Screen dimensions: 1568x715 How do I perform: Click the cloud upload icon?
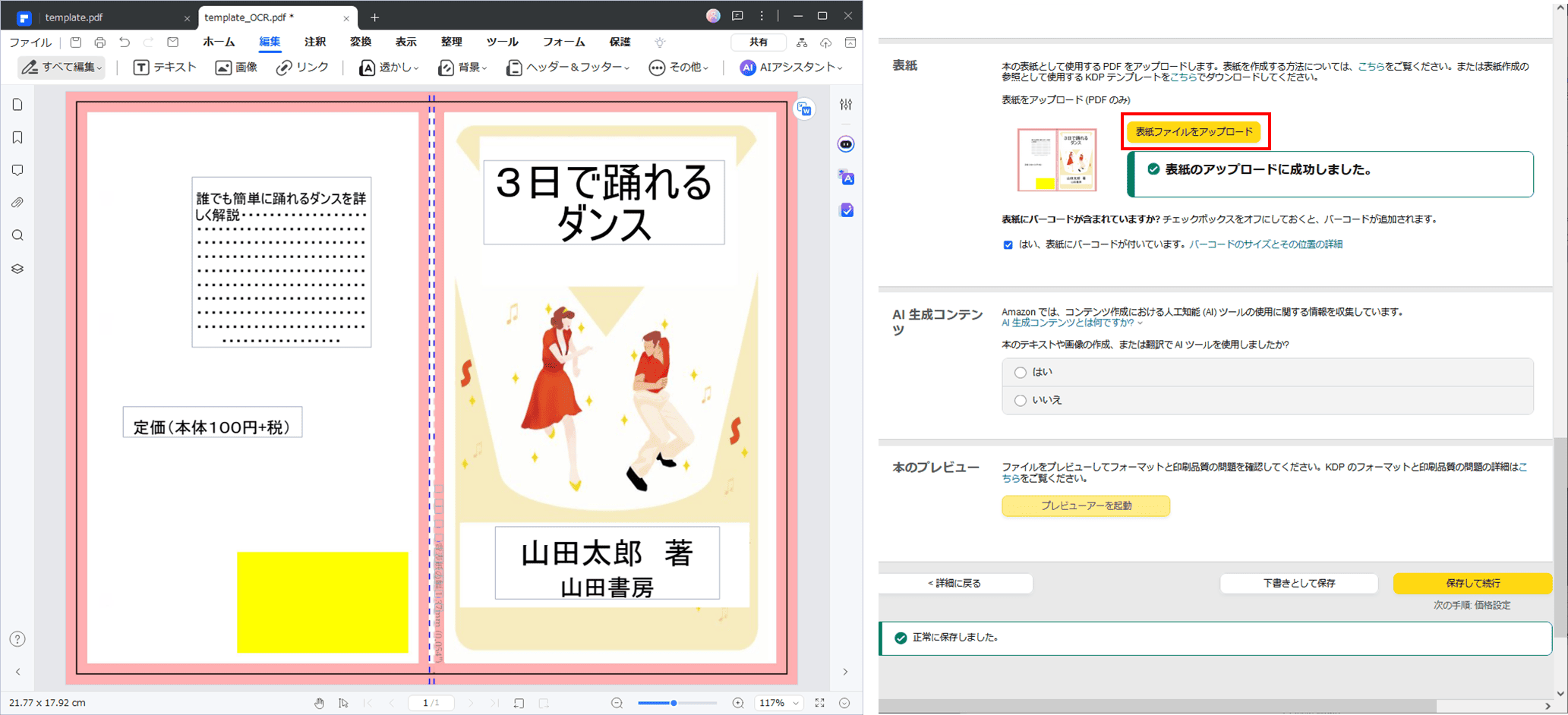[x=826, y=43]
